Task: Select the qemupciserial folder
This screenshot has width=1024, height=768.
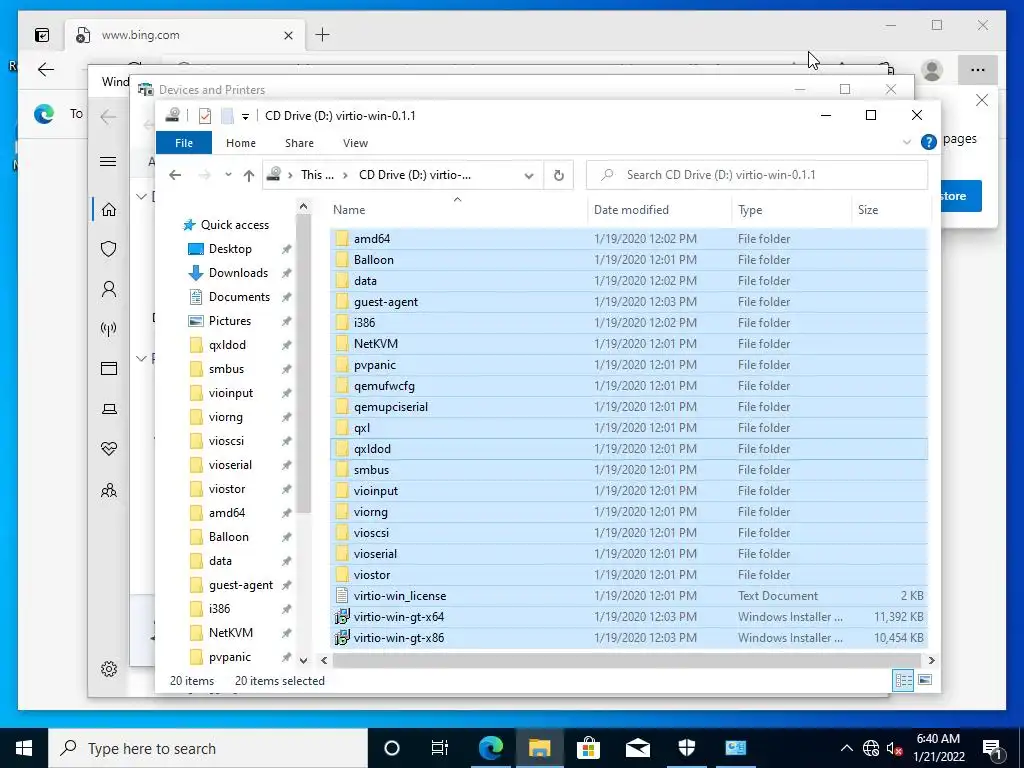Action: (x=628, y=407)
